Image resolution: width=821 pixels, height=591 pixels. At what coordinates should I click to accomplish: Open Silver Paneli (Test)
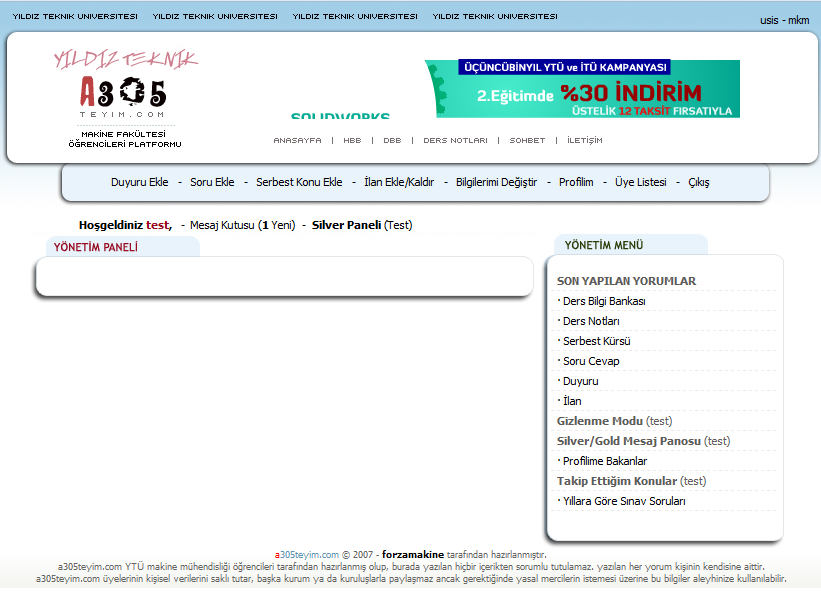click(x=362, y=225)
